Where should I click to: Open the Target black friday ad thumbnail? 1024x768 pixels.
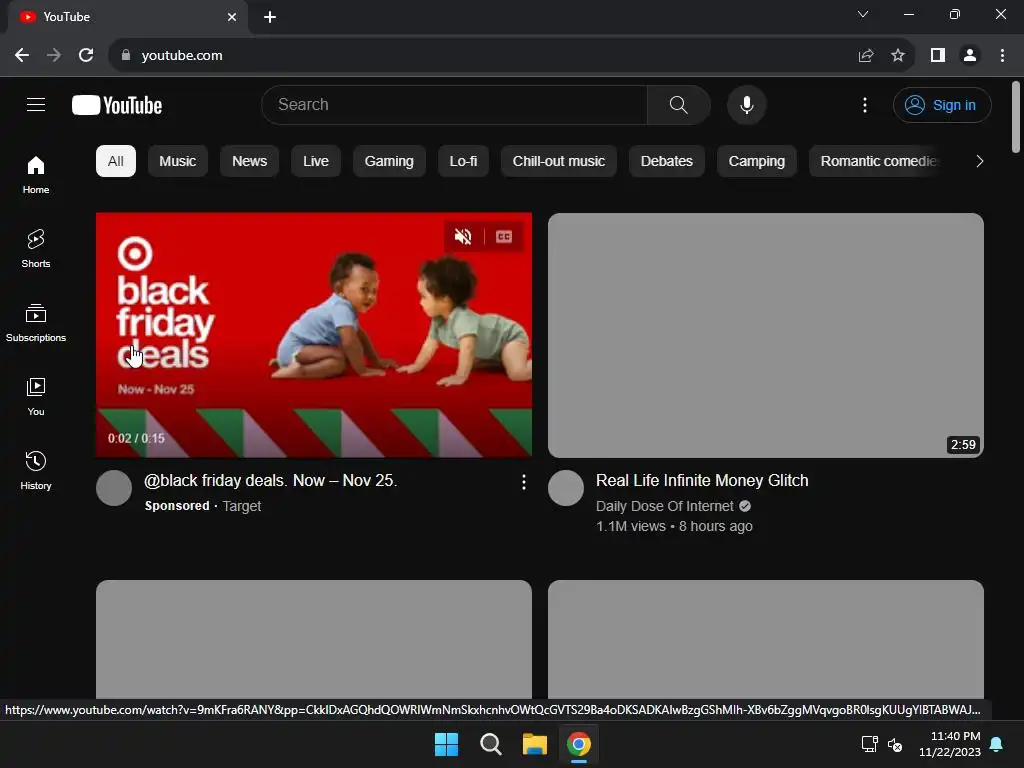(313, 335)
